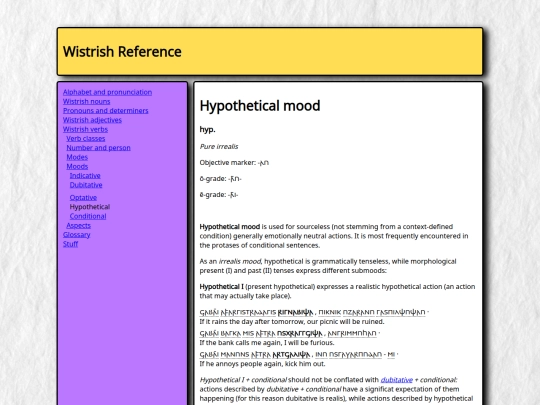
Task: Select the Indicative mood link
Action: [85, 176]
